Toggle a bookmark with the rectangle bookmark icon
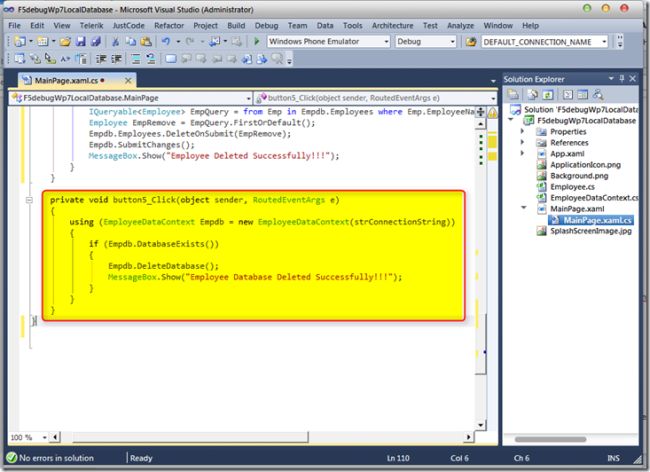Image resolution: width=650 pixels, height=472 pixels. [x=170, y=59]
